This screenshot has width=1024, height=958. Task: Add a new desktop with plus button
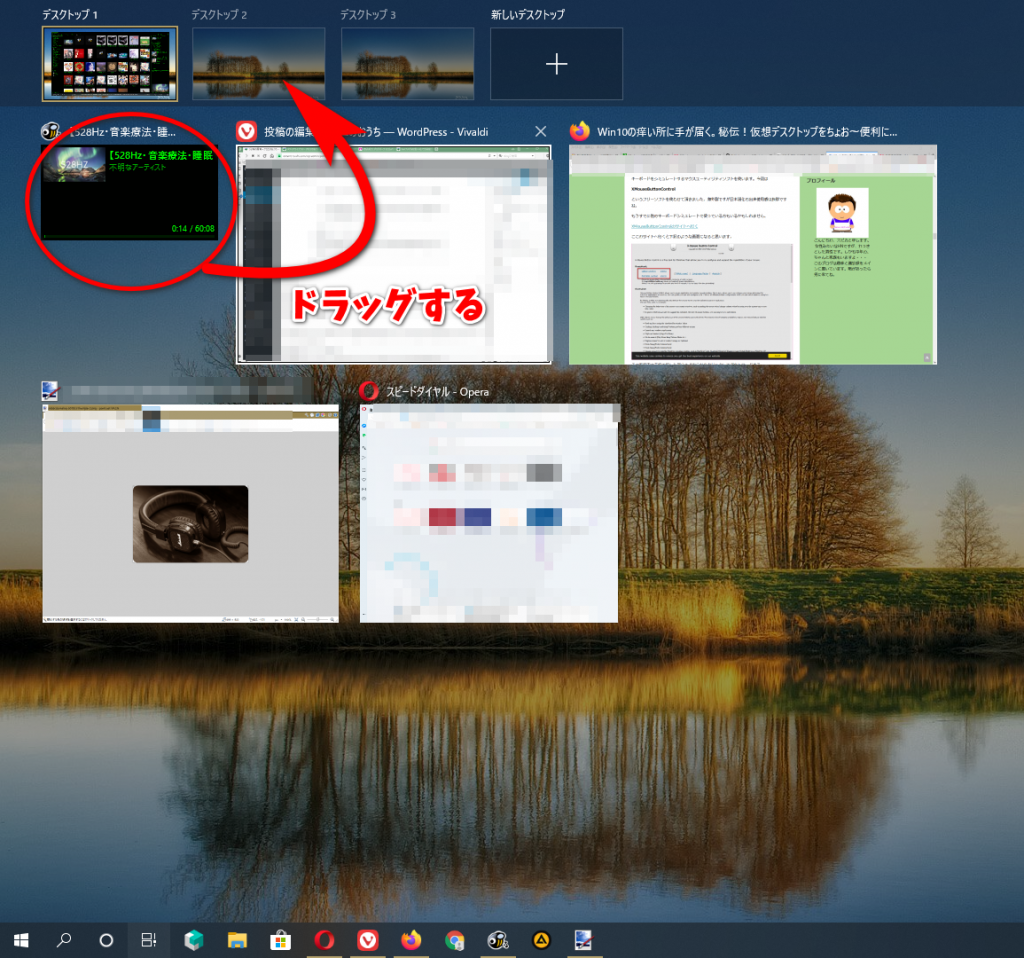pos(556,64)
